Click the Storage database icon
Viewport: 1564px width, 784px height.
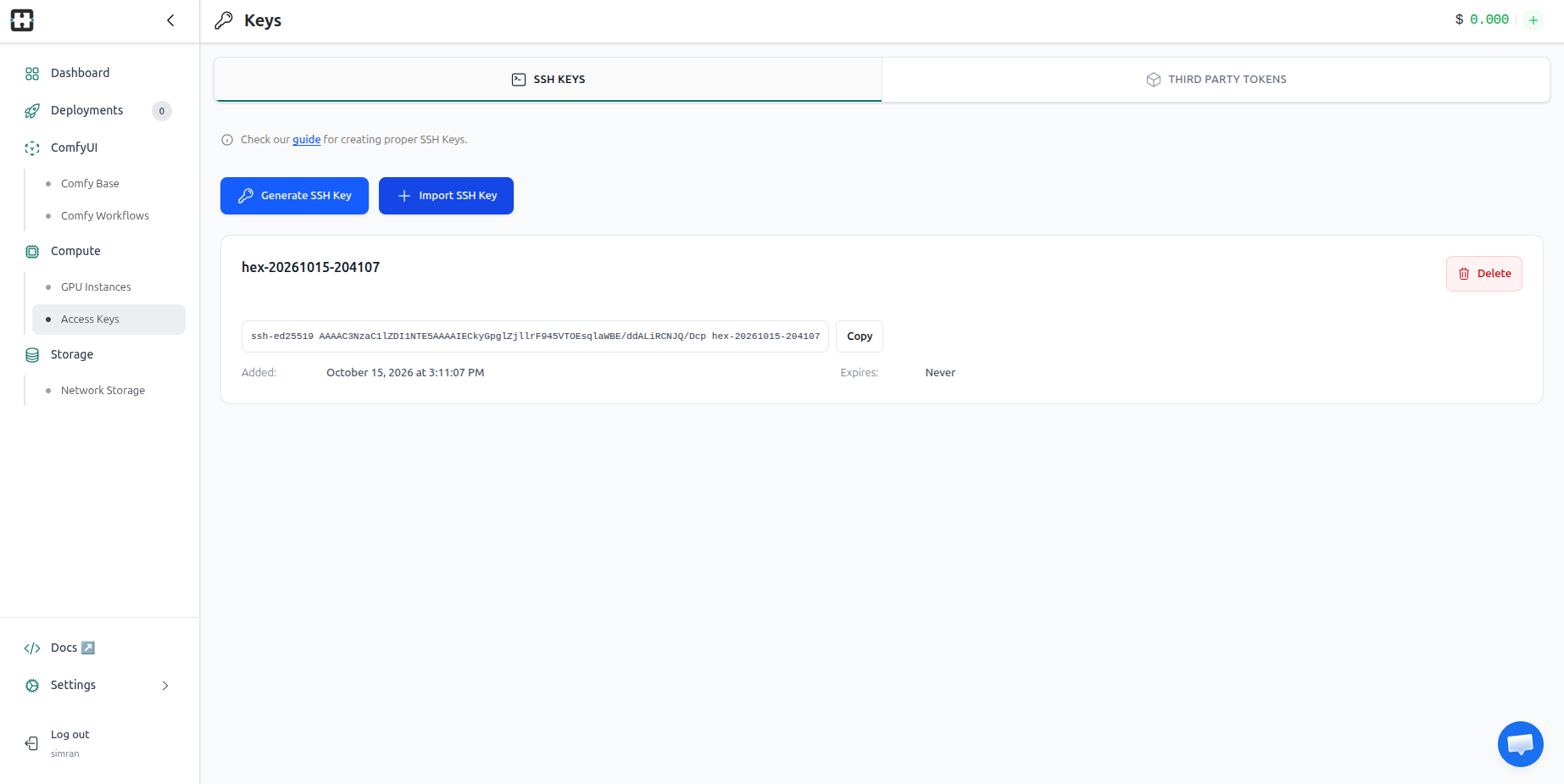[x=32, y=355]
